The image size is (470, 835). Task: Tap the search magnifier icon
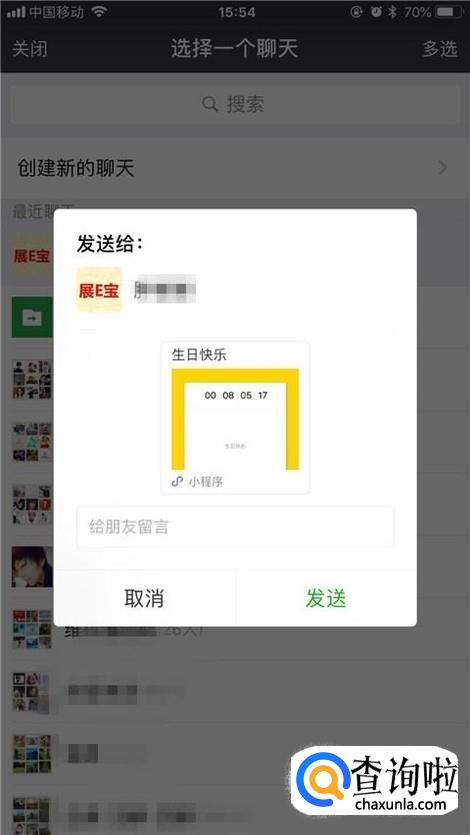210,104
